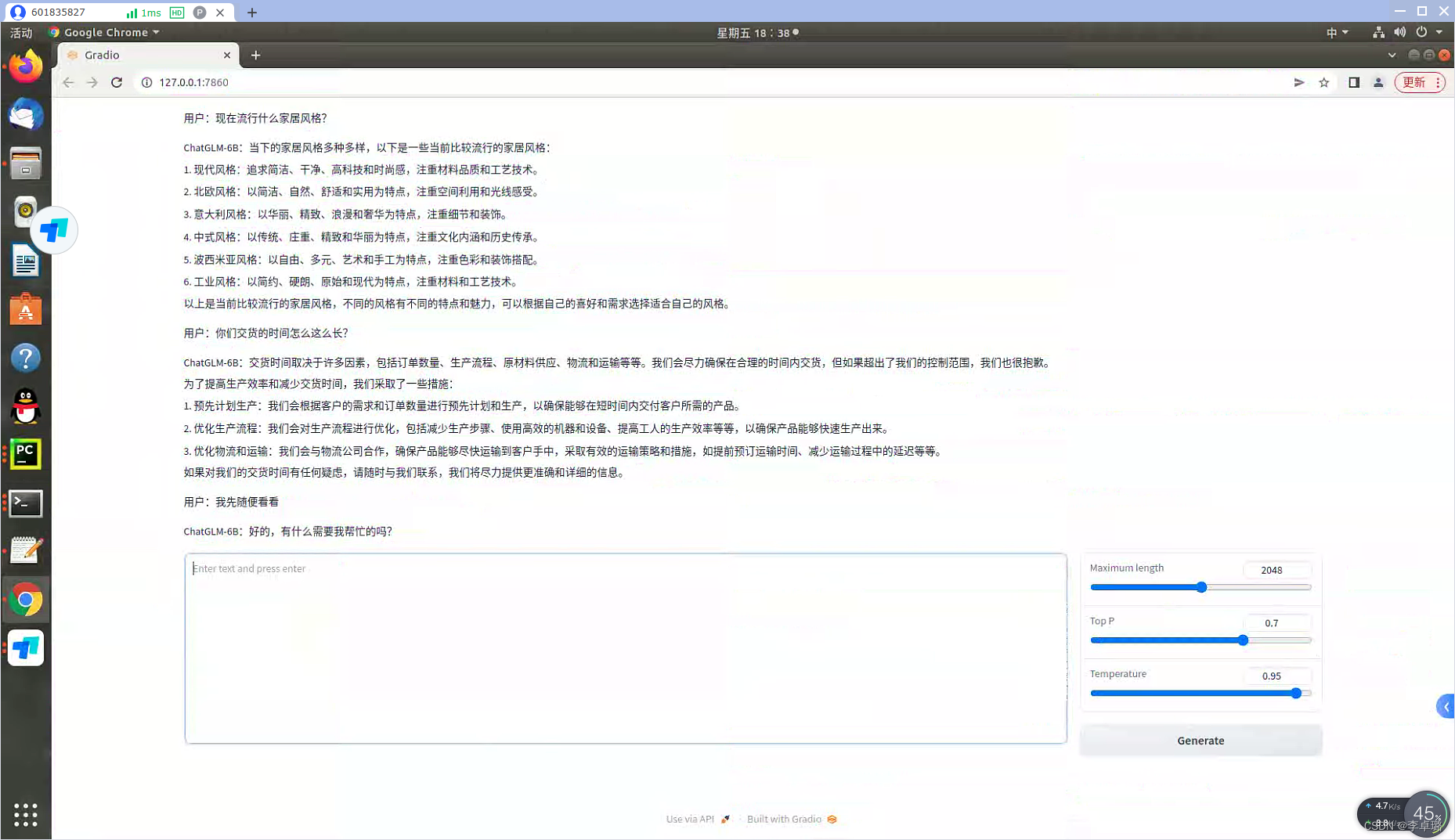This screenshot has width=1455, height=840.
Task: Click the share/send page icon
Action: click(1299, 82)
